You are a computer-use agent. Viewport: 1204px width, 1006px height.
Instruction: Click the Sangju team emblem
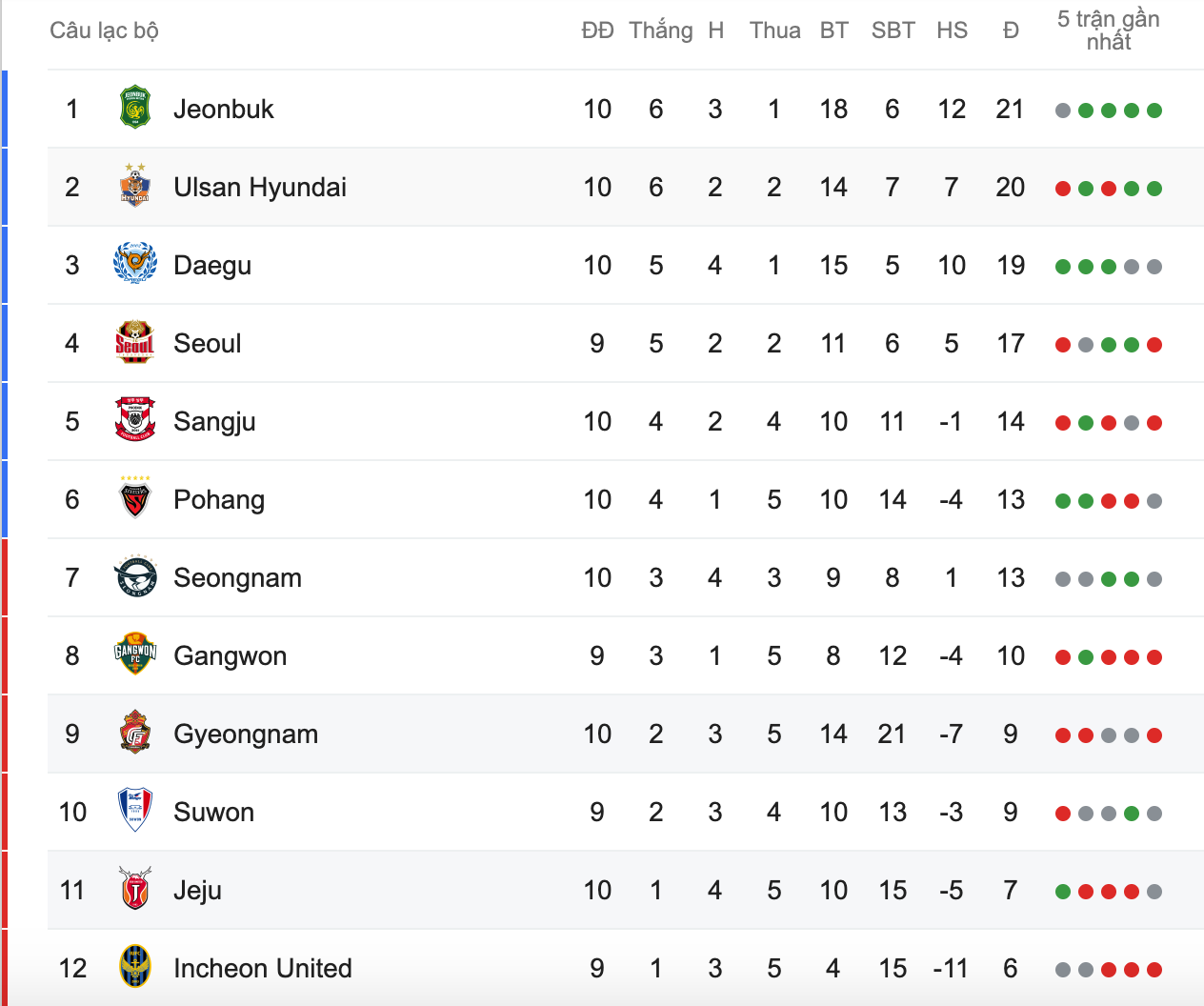[x=135, y=420]
